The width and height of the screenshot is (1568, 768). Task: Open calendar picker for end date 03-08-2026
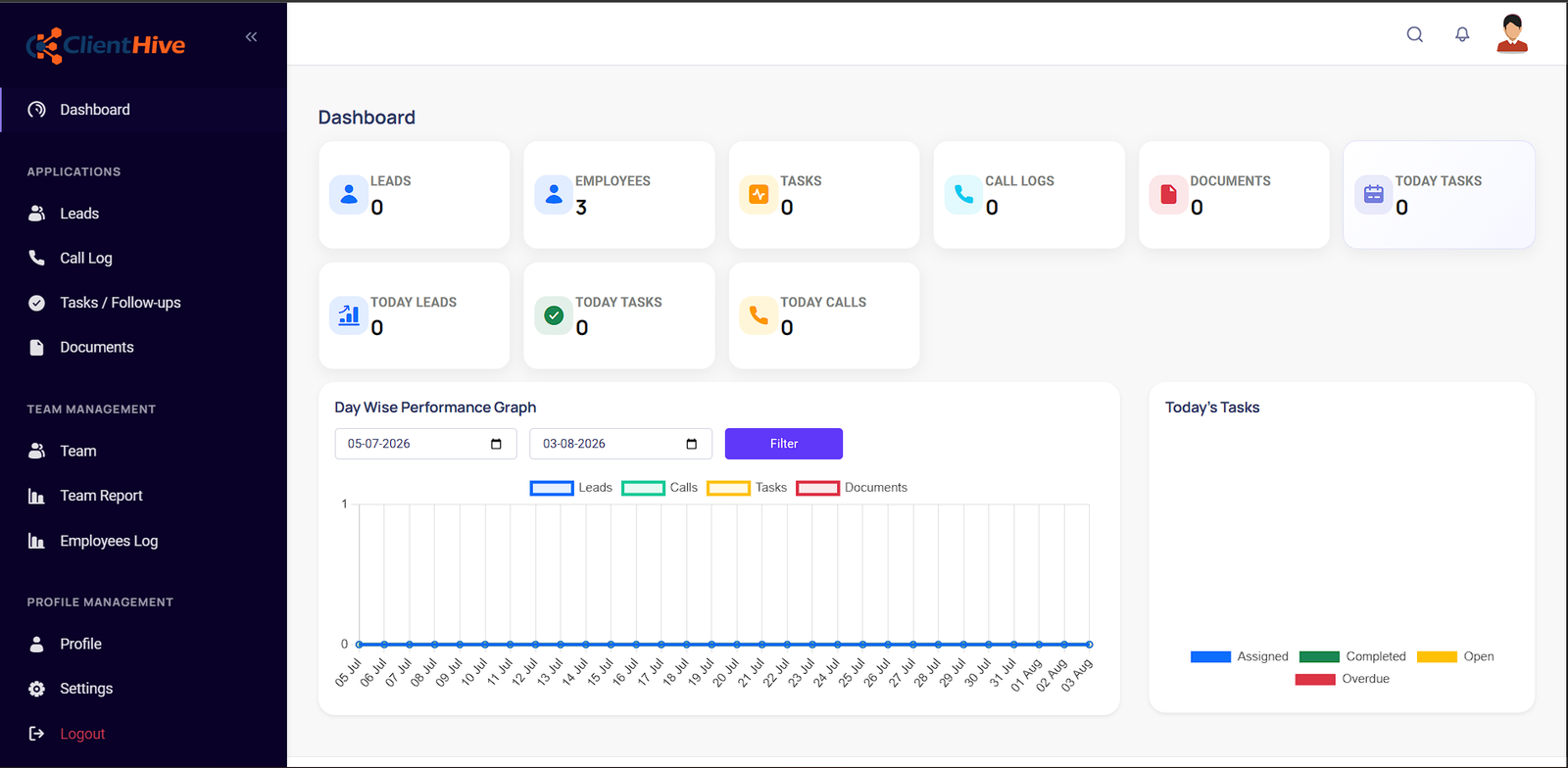(692, 444)
